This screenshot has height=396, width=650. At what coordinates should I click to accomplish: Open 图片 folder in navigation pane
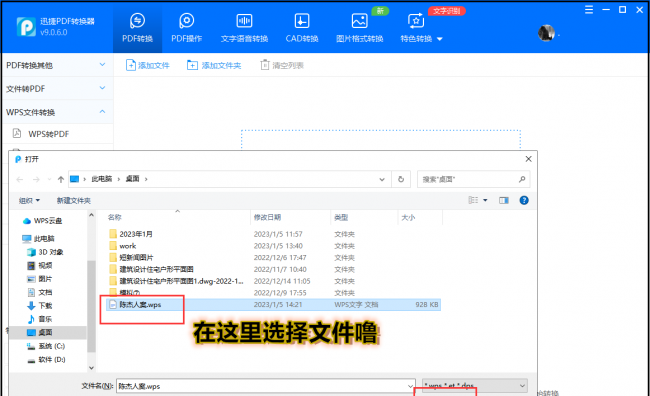40,279
